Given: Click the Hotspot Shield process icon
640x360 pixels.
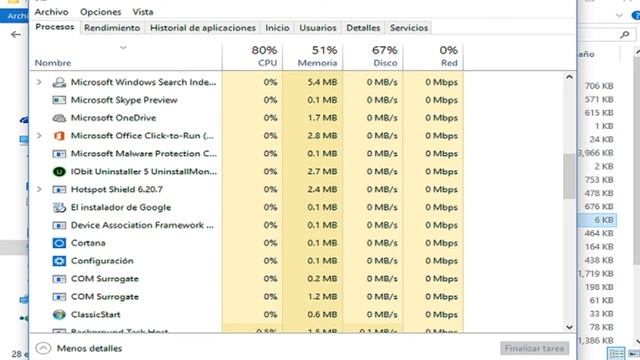Looking at the screenshot, I should point(59,189).
